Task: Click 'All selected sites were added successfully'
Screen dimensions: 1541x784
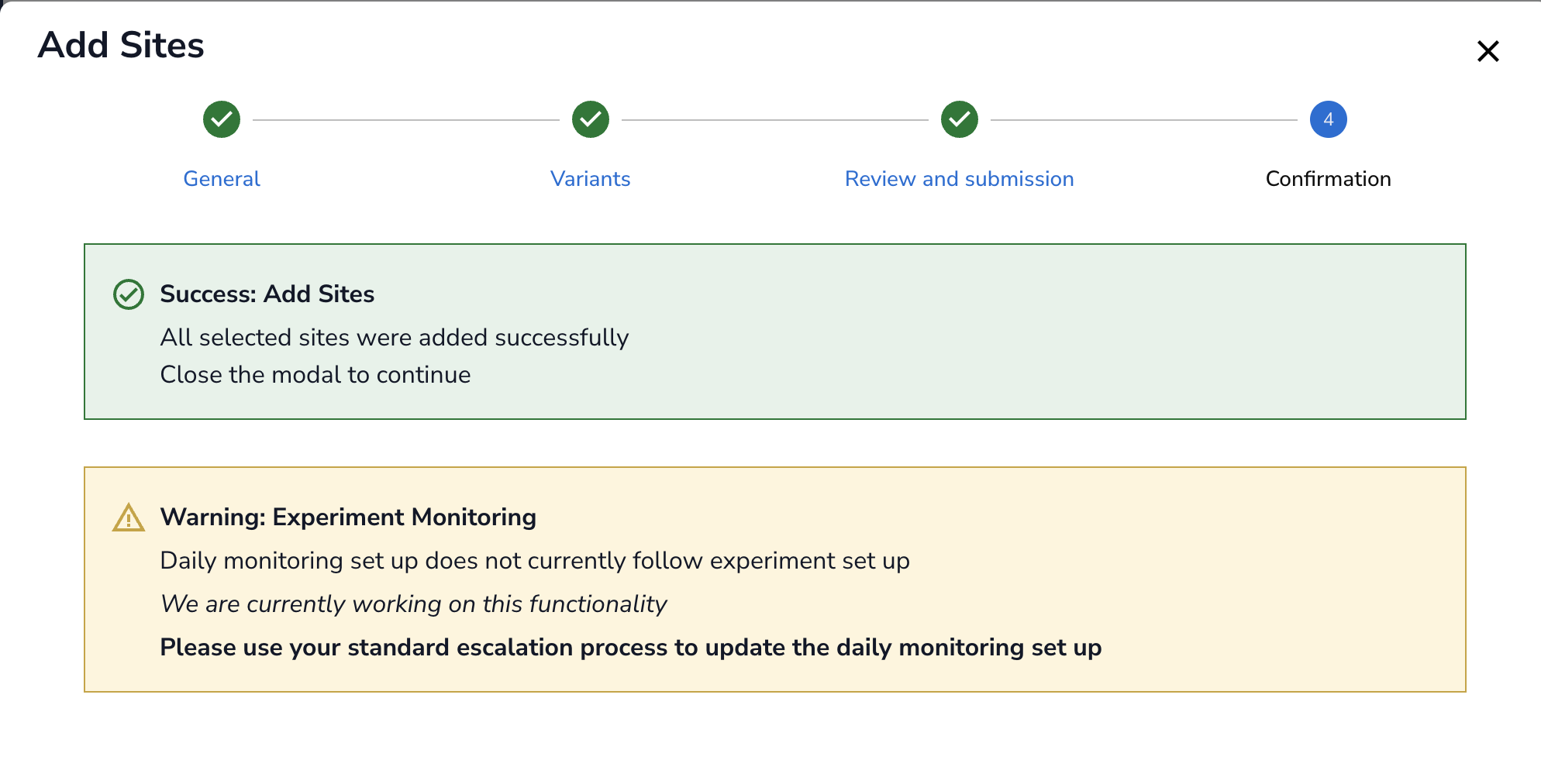Action: click(394, 338)
